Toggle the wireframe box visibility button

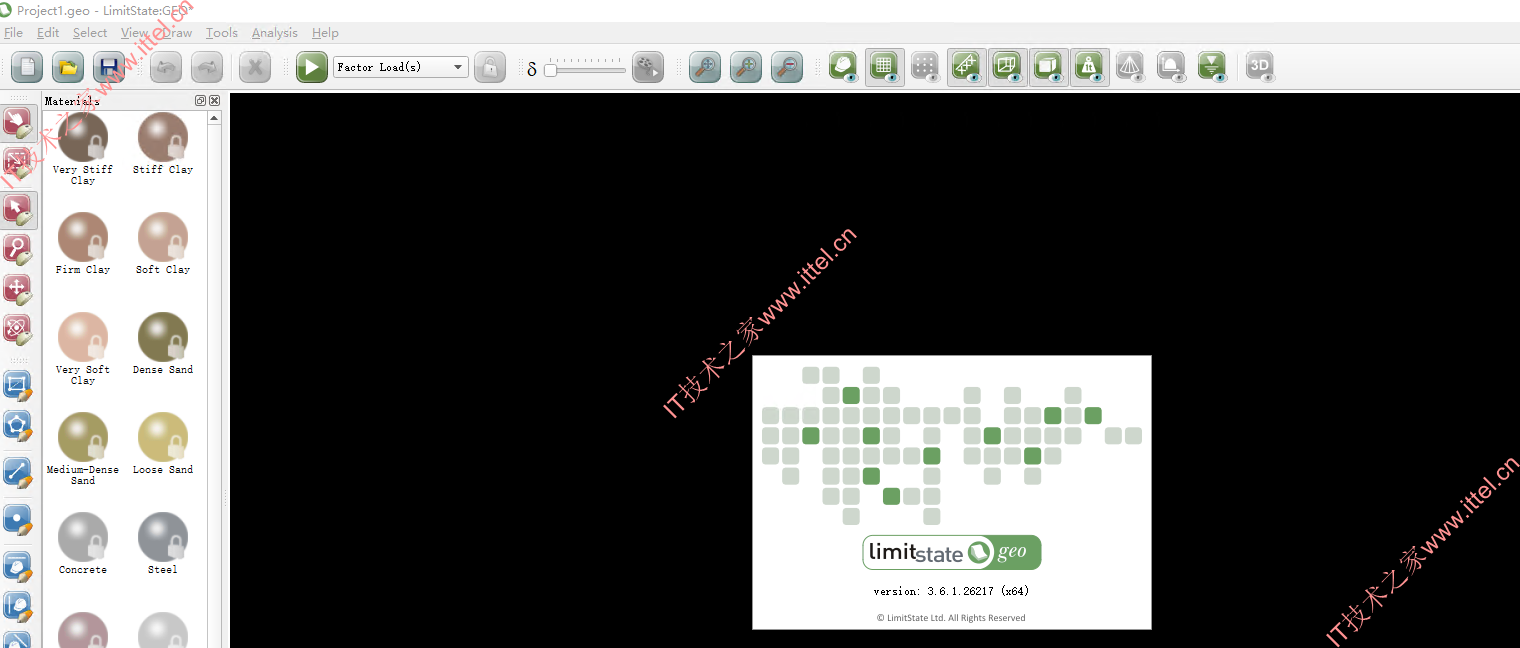point(1007,67)
